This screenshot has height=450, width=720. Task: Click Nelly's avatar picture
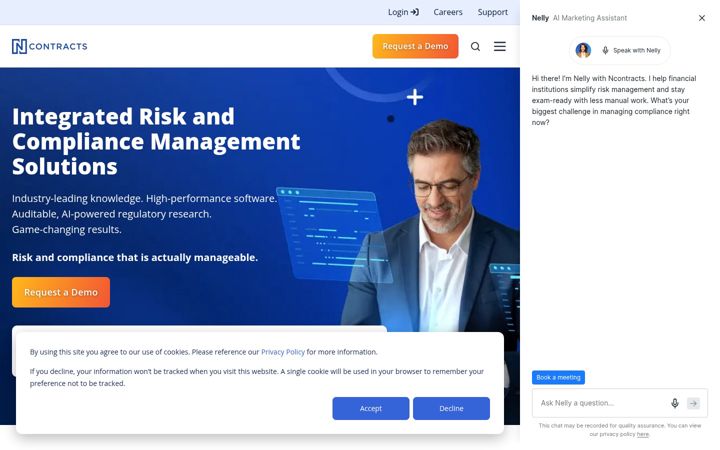pos(583,50)
